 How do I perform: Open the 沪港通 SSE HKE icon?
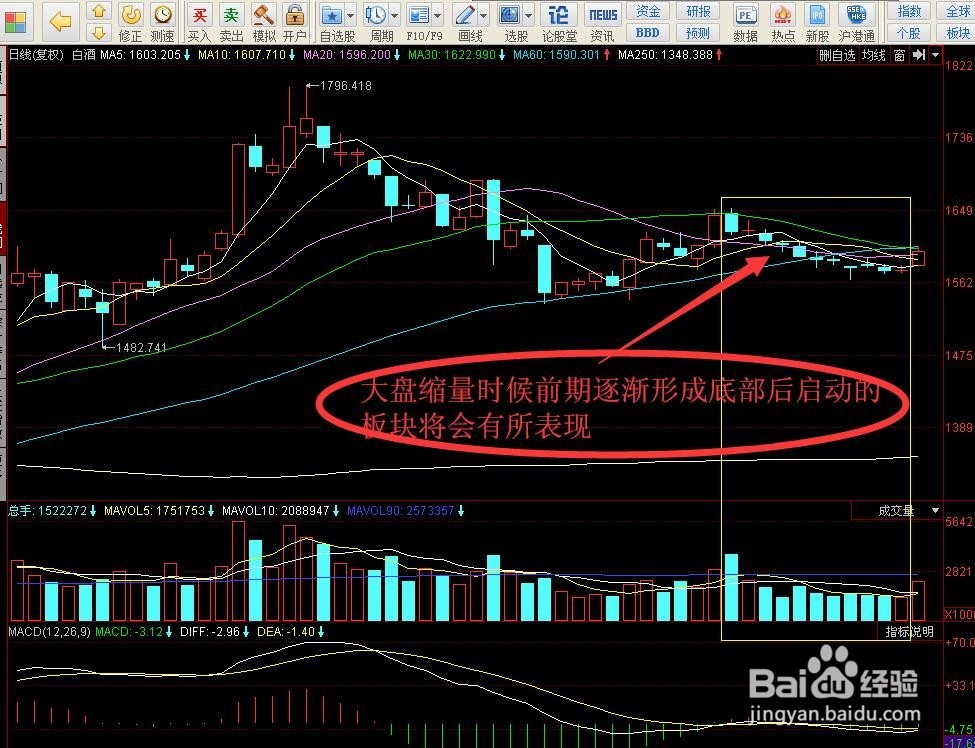point(857,14)
